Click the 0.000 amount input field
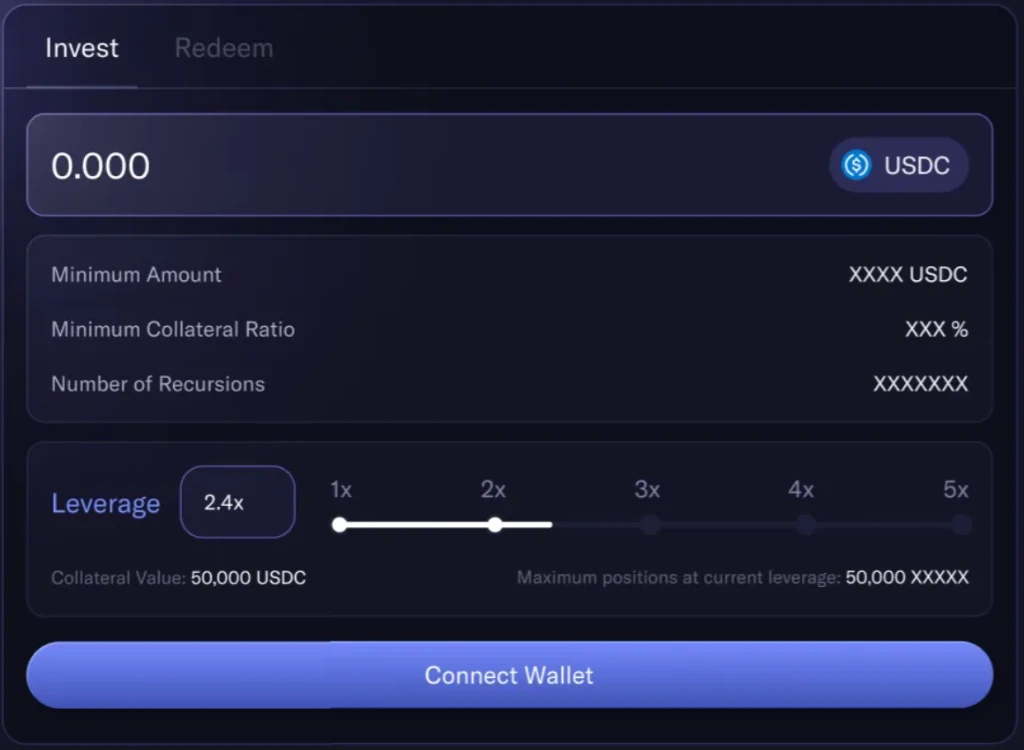This screenshot has width=1024, height=750. 400,165
